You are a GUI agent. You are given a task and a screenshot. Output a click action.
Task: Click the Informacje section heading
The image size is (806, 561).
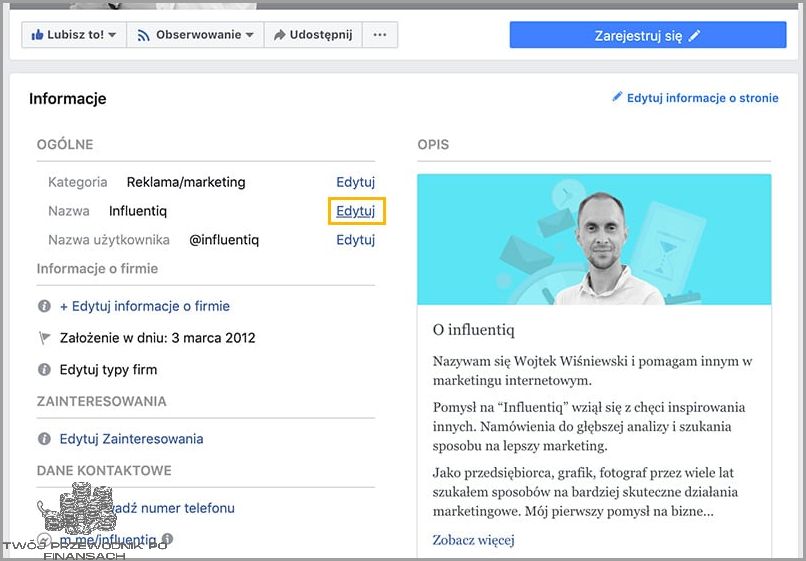[x=67, y=98]
